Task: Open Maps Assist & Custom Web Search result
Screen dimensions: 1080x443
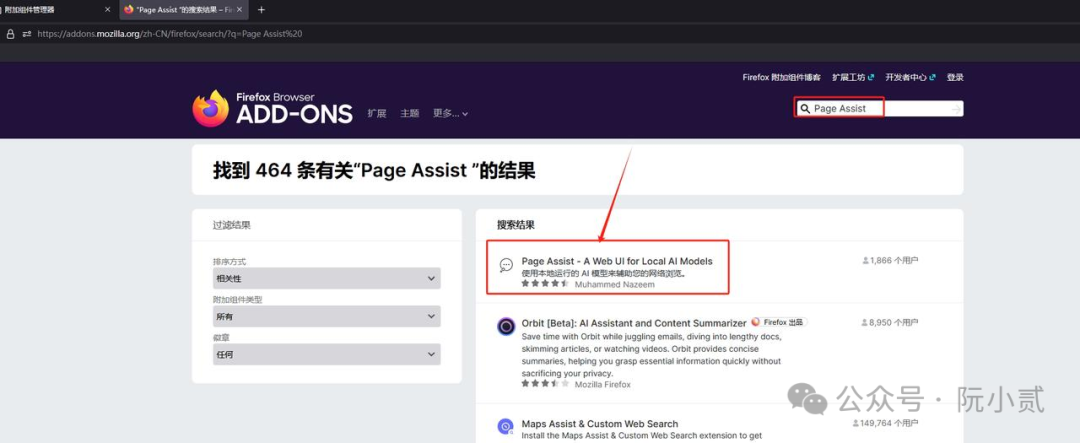Action: (600, 424)
